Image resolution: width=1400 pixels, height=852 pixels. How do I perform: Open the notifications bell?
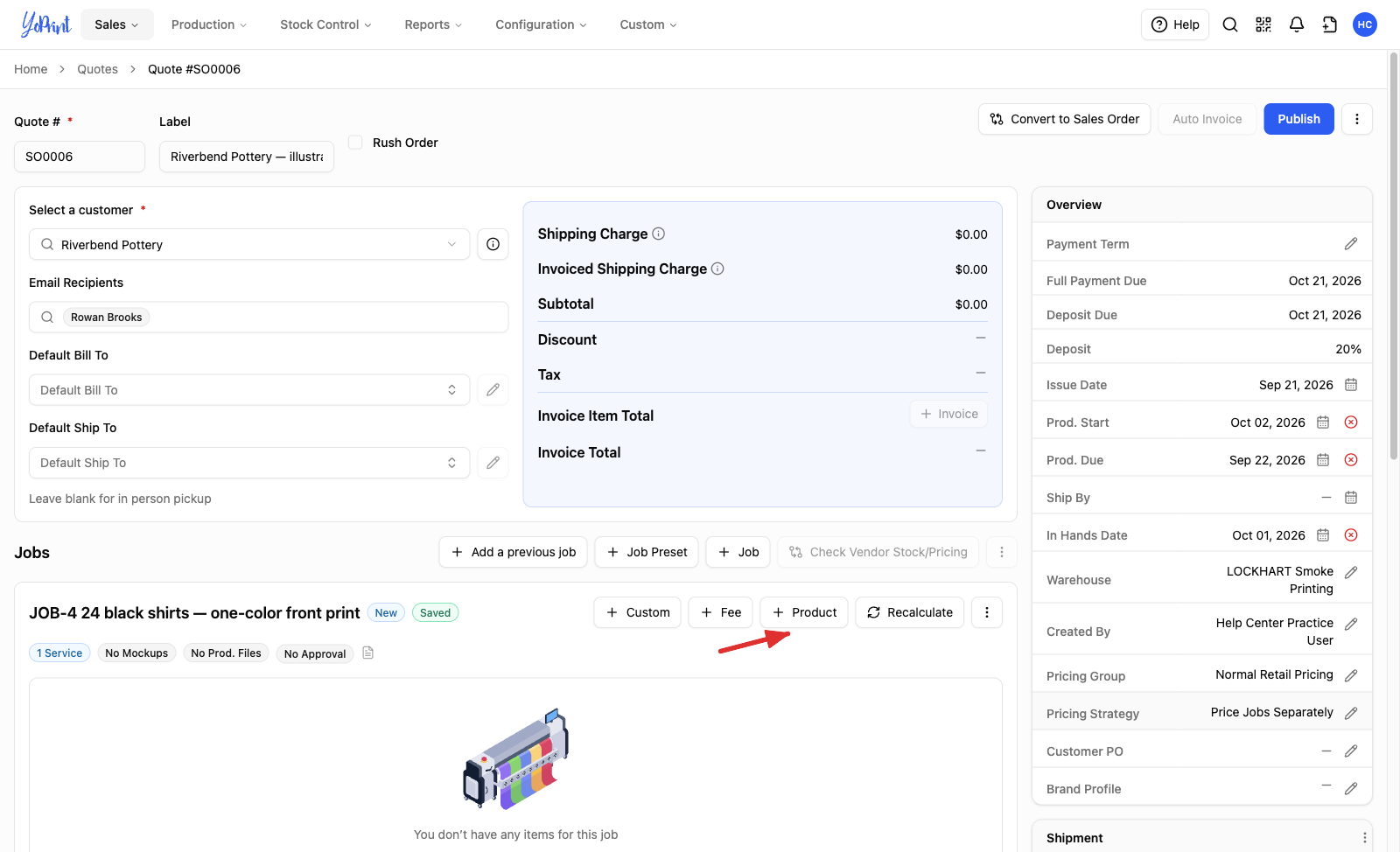[1297, 24]
